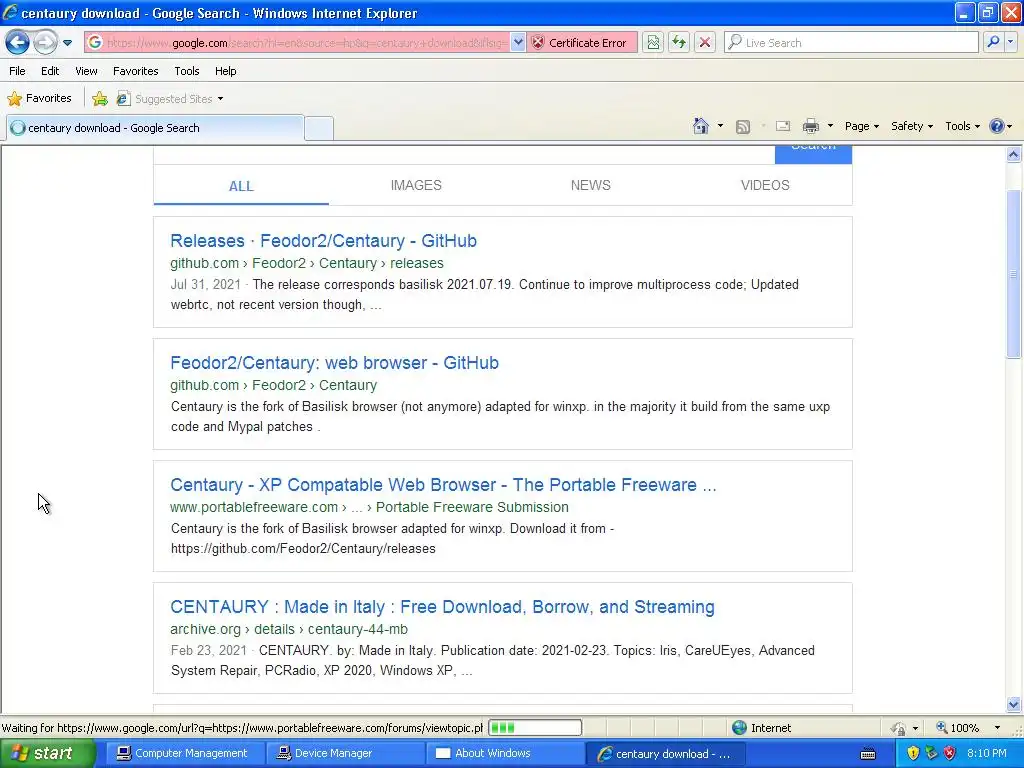Click the Help question mark icon
The image size is (1024, 768).
click(997, 126)
